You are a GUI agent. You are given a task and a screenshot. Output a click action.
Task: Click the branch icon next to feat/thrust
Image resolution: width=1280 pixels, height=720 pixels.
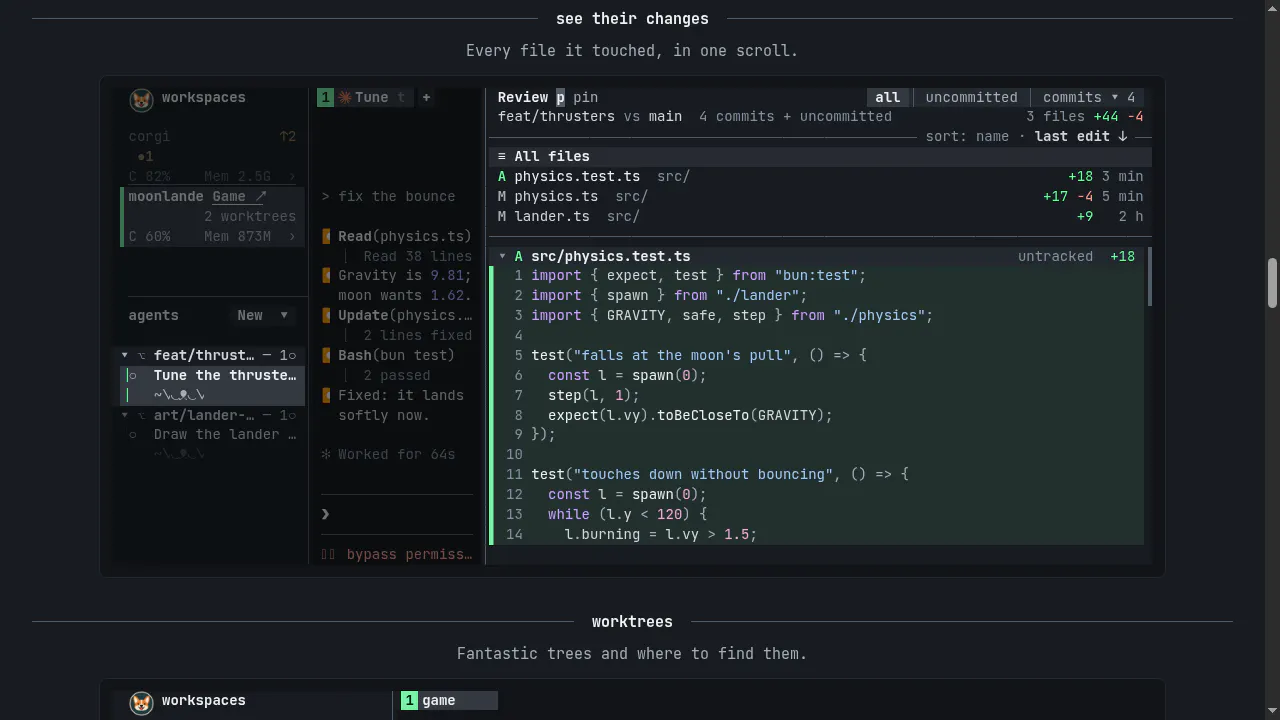pyautogui.click(x=141, y=355)
